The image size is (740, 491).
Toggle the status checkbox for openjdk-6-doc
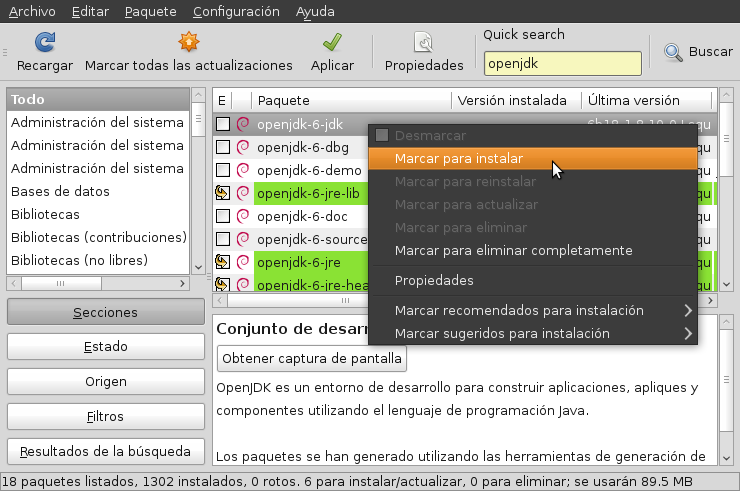(223, 216)
